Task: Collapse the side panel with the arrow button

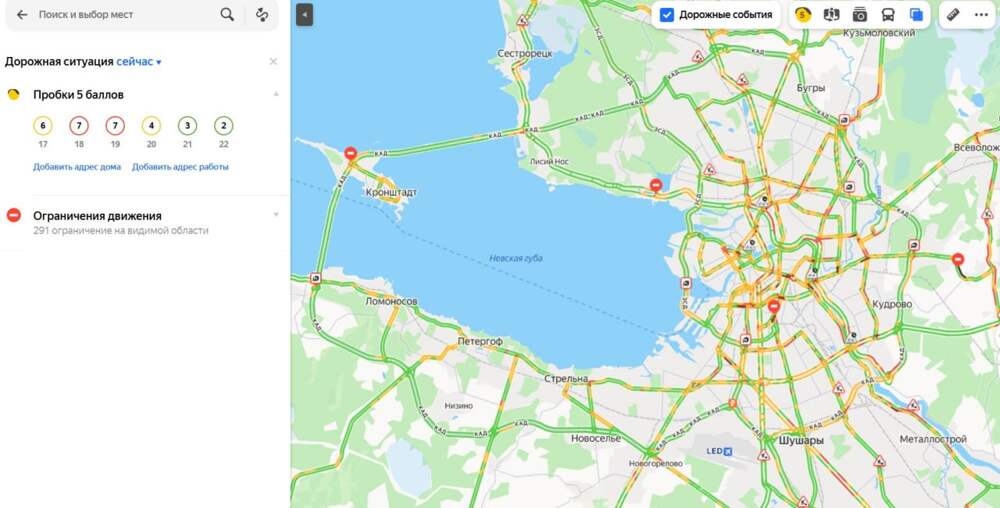Action: (304, 15)
